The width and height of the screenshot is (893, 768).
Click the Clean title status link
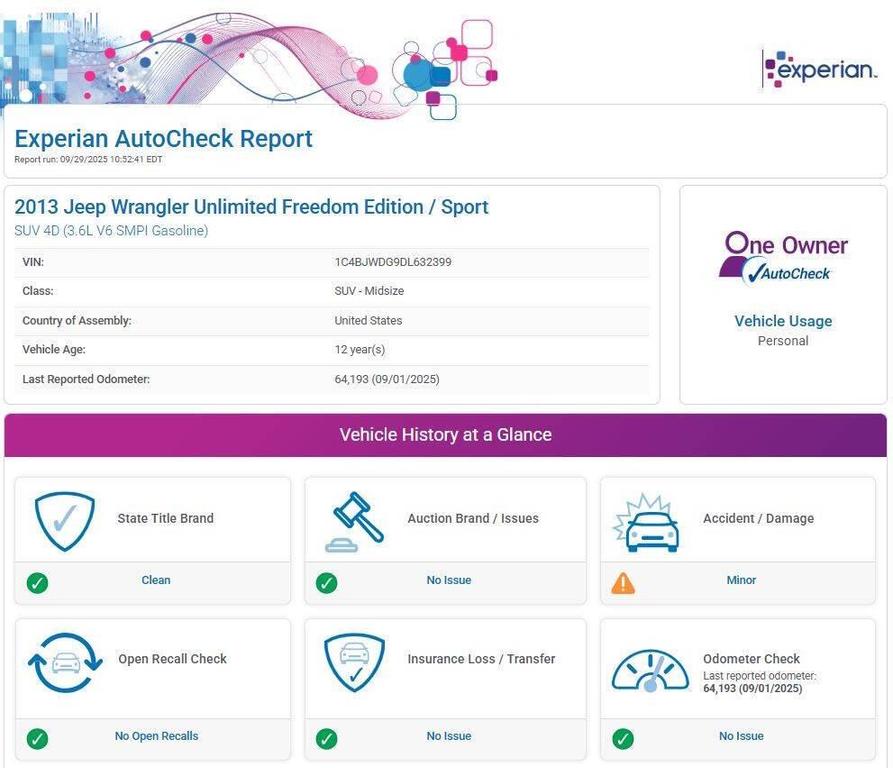click(x=156, y=580)
